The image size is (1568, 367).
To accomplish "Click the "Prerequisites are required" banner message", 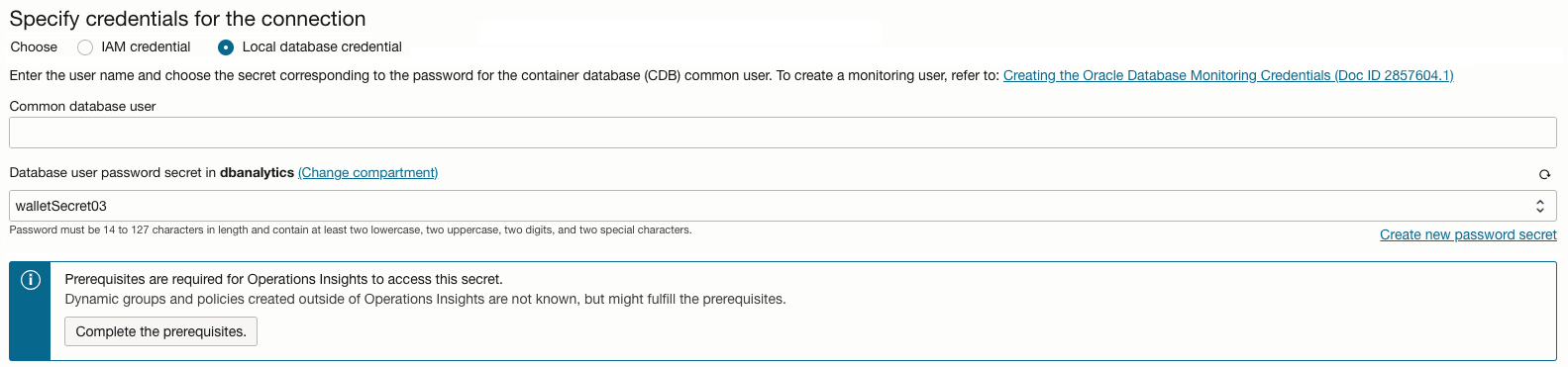I will tap(283, 279).
